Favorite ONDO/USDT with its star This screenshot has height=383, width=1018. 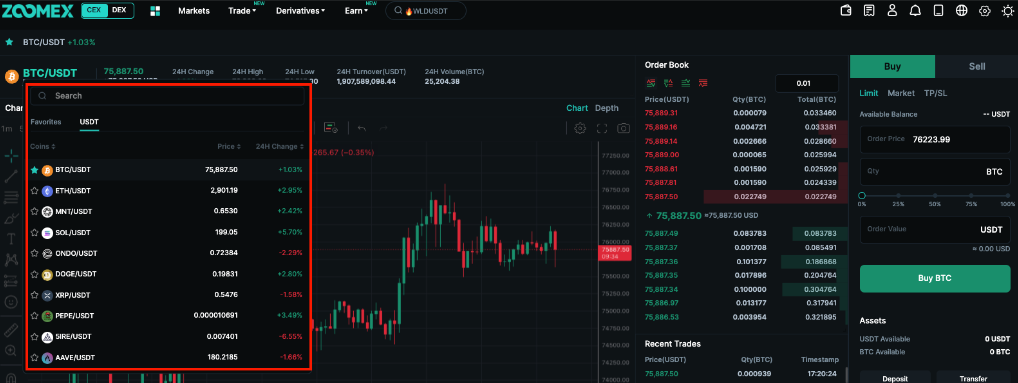(34, 253)
